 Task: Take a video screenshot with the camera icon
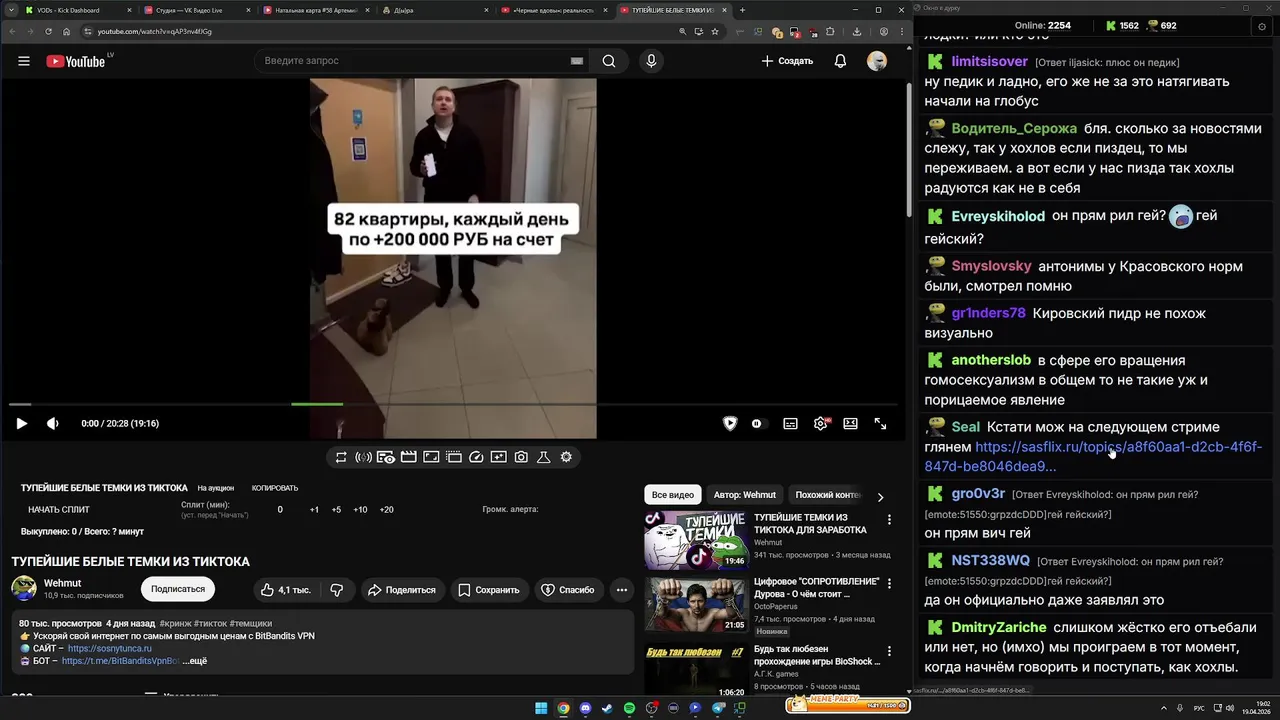point(521,457)
